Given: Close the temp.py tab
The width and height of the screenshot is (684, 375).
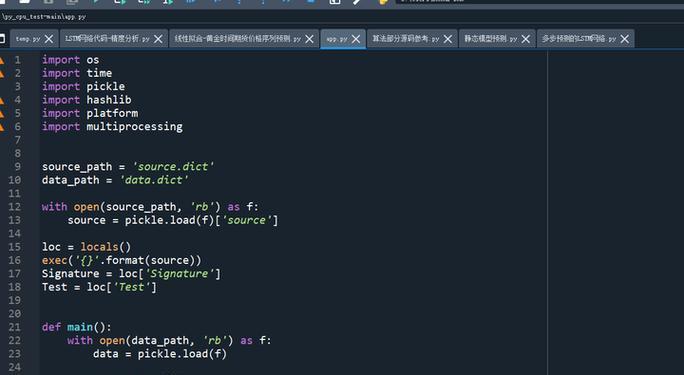Looking at the screenshot, I should pyautogui.click(x=49, y=39).
